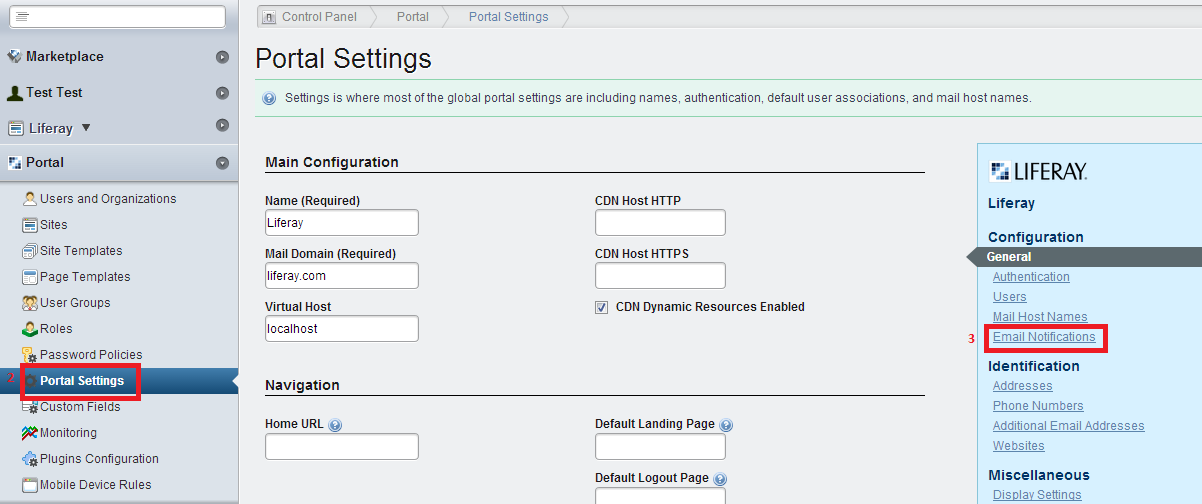Open Users and Organizations page

click(108, 199)
